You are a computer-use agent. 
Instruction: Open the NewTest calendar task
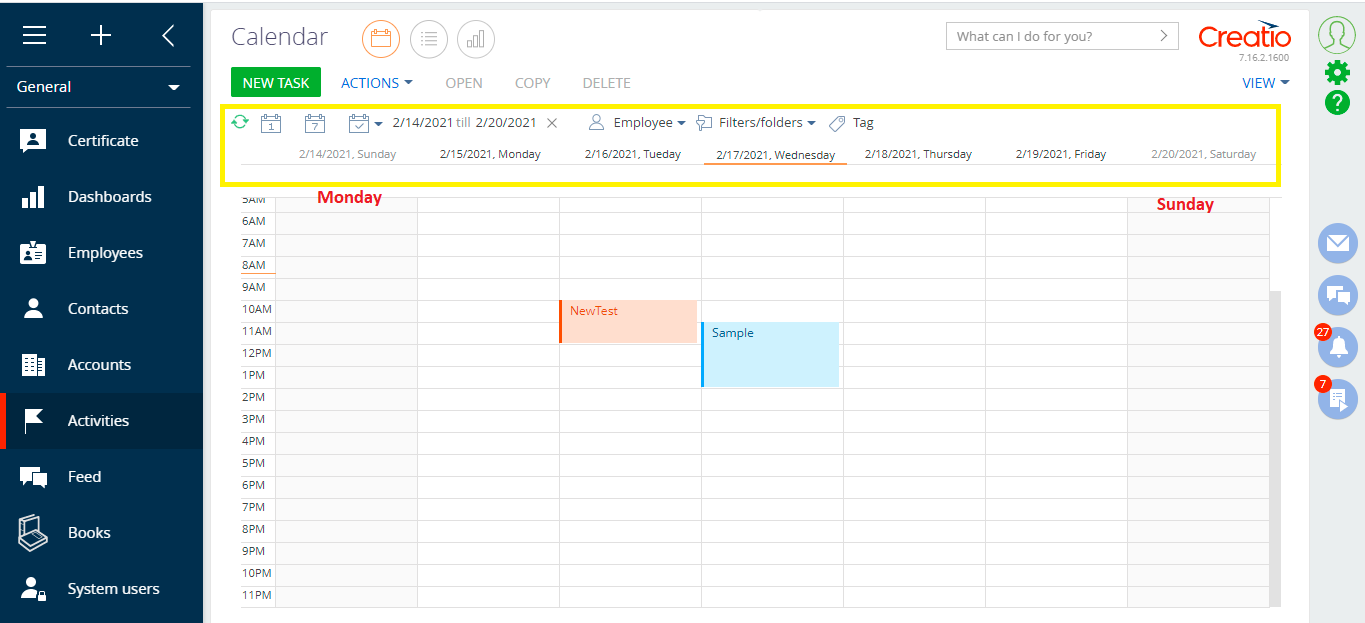(628, 321)
